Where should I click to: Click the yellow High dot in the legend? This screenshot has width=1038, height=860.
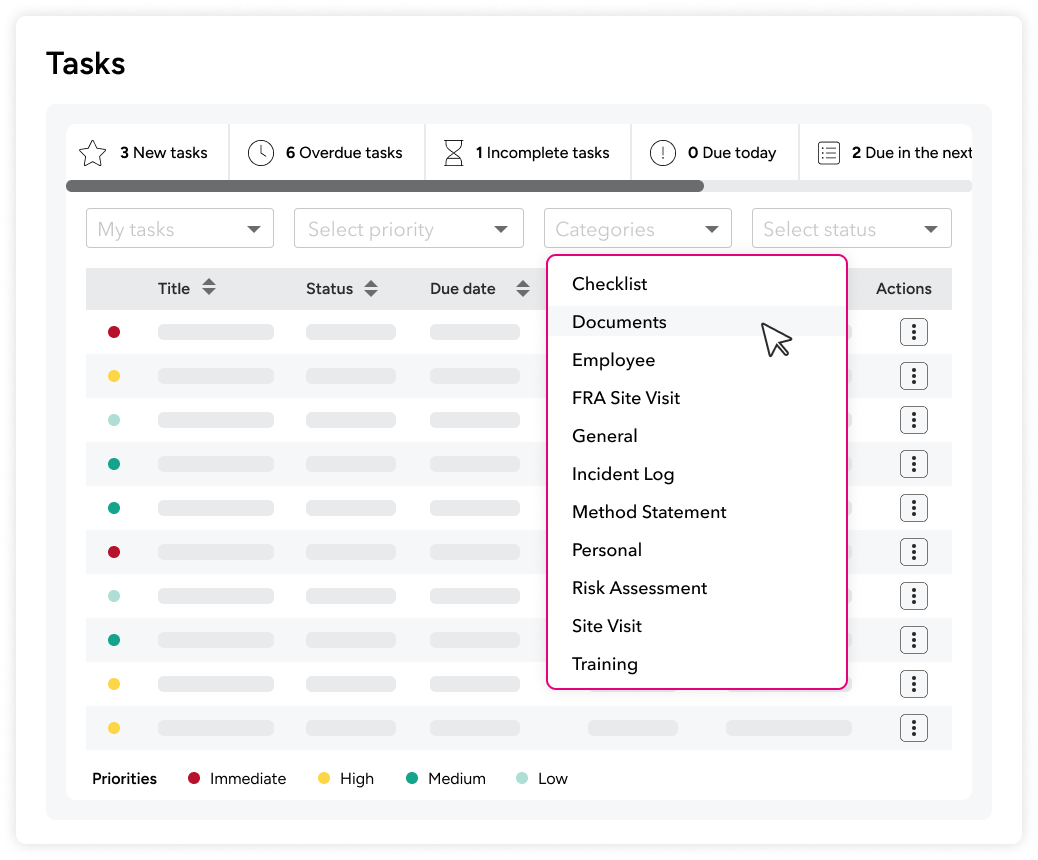tap(324, 778)
